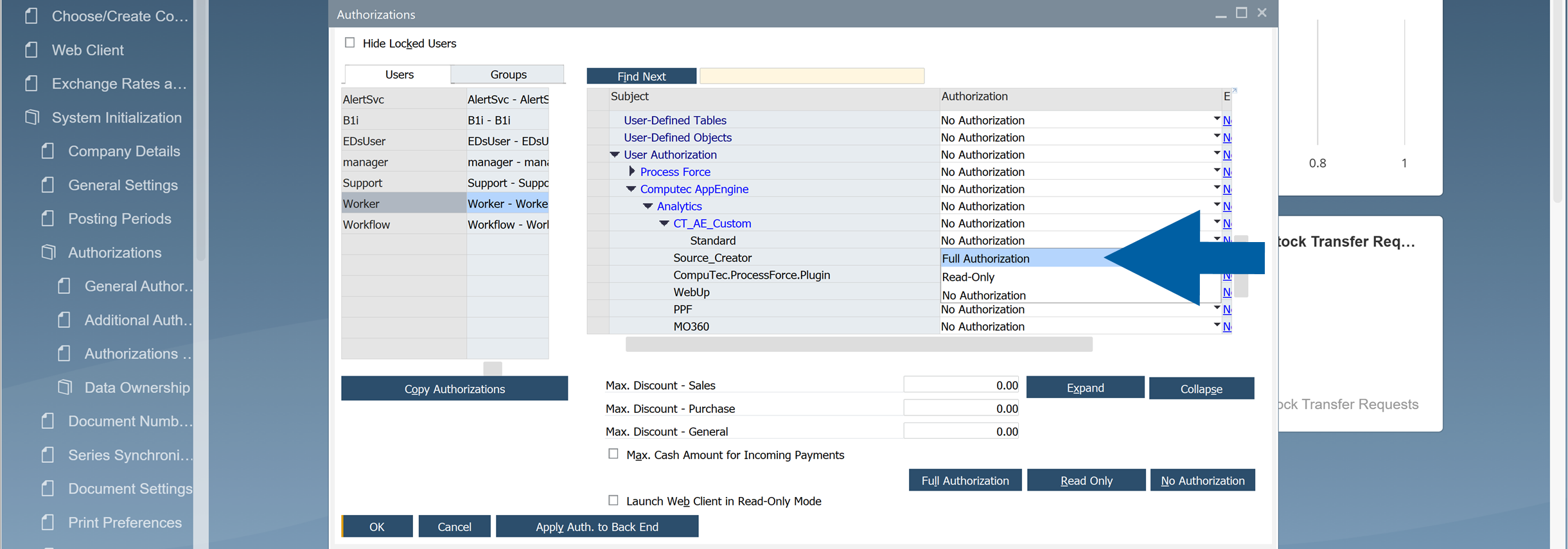The width and height of the screenshot is (1568, 549).
Task: Open Authorizations in the sidebar menu
Action: tap(115, 252)
